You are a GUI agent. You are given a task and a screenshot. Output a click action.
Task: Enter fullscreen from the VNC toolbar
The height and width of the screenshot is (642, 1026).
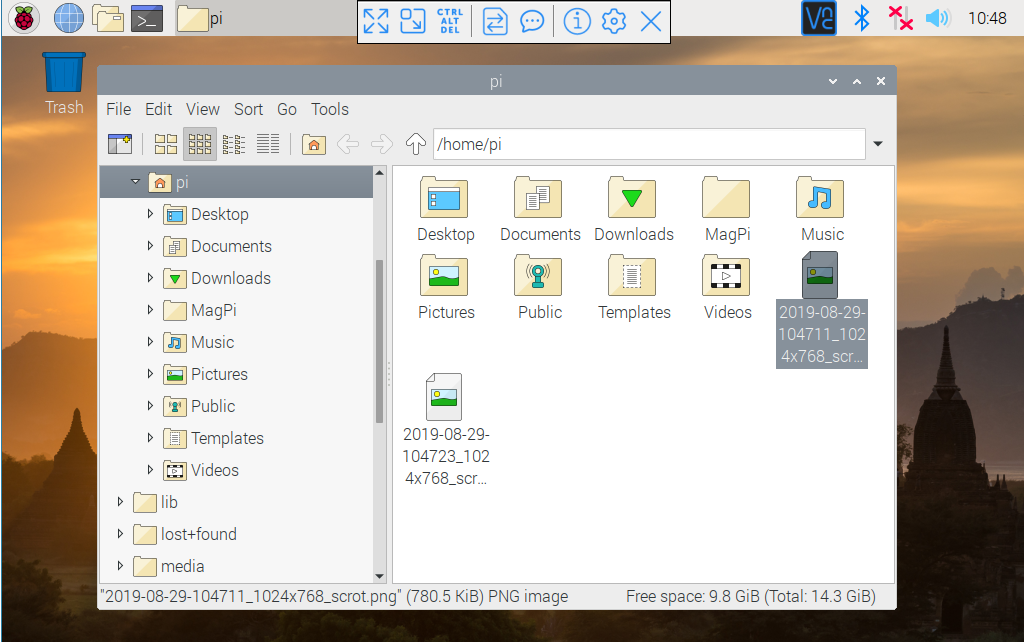pyautogui.click(x=377, y=20)
